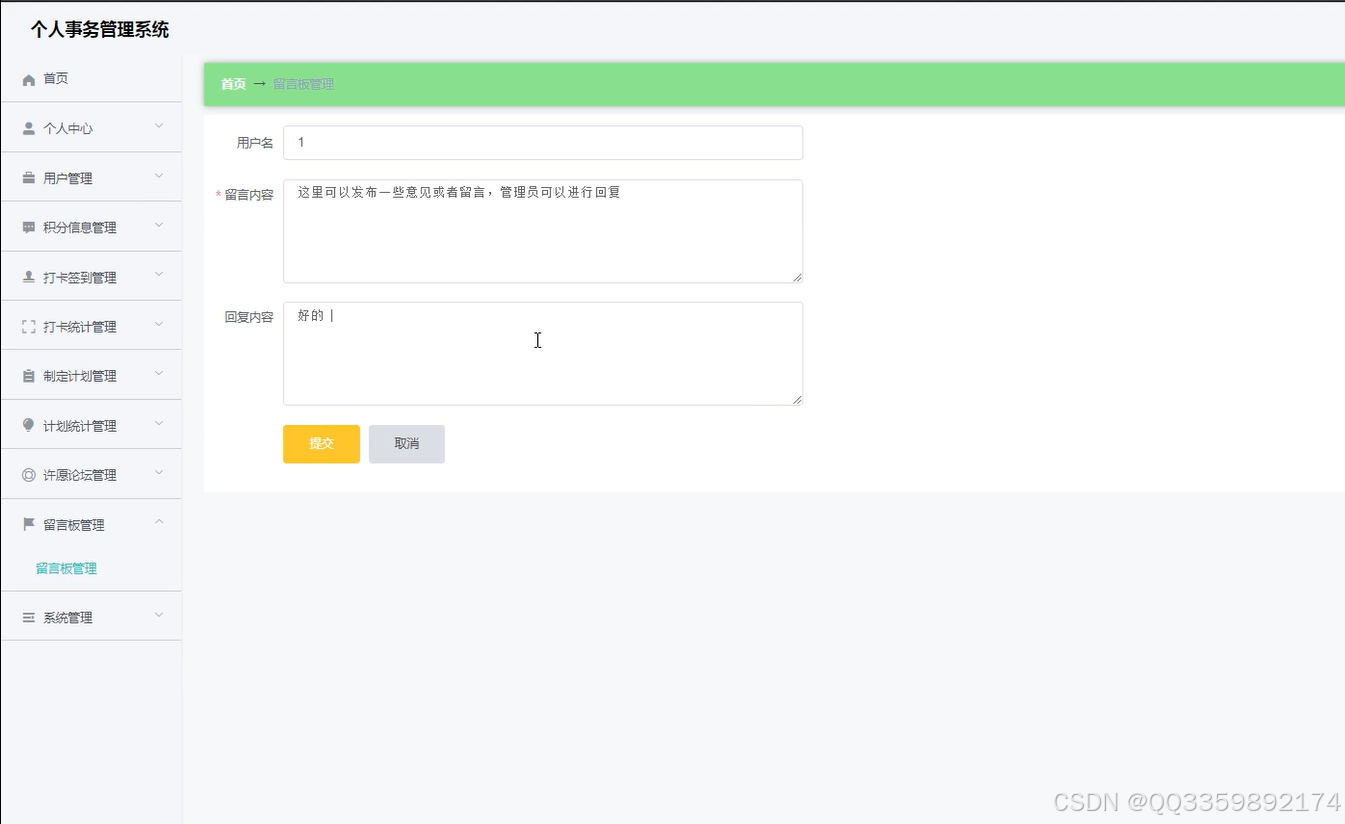Open the 打卡统计管理 menu label

(80, 327)
